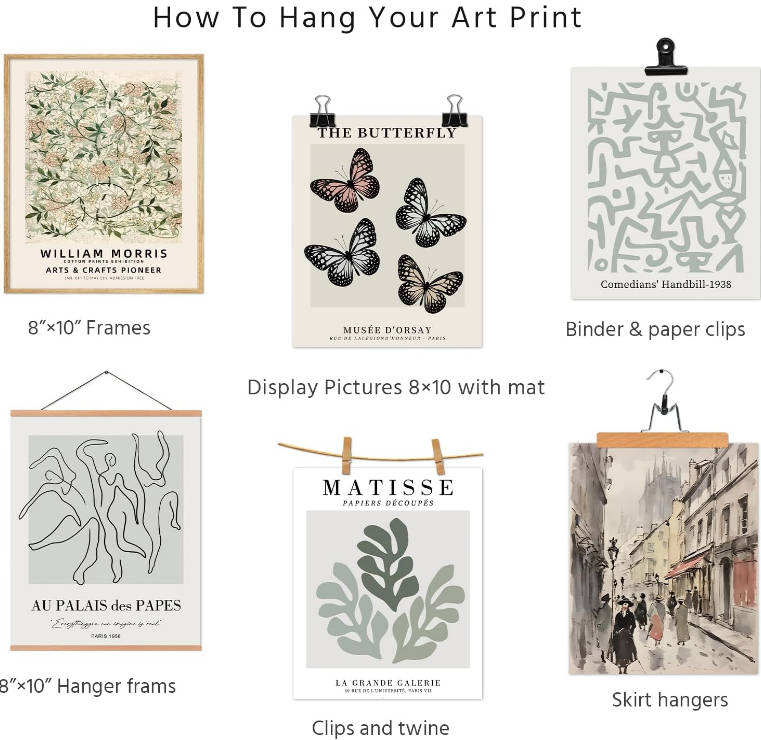761x740 pixels.
Task: Select the Comedians' Handbill-1938 print
Action: tap(665, 183)
